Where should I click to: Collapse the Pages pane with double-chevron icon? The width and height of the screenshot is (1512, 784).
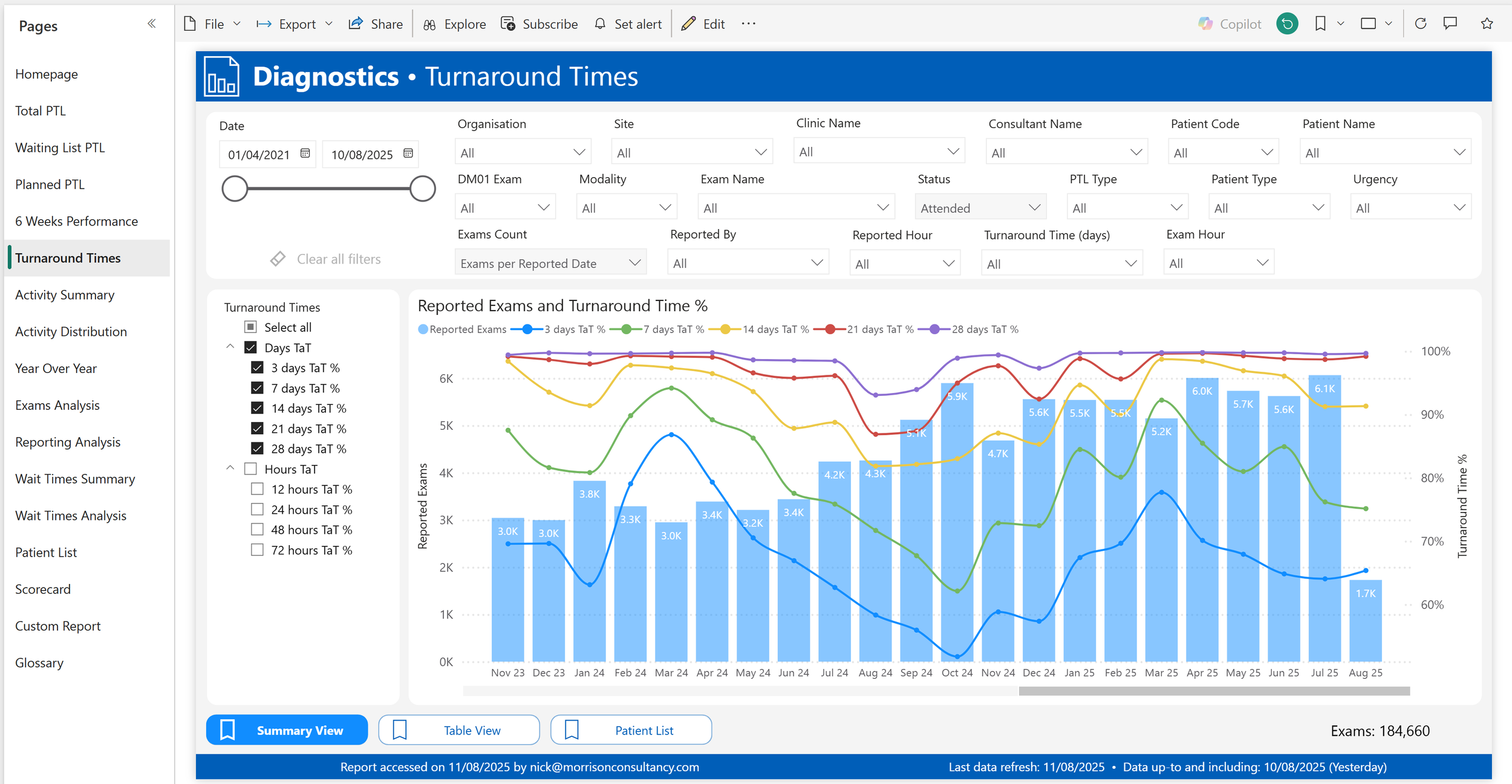pos(151,24)
